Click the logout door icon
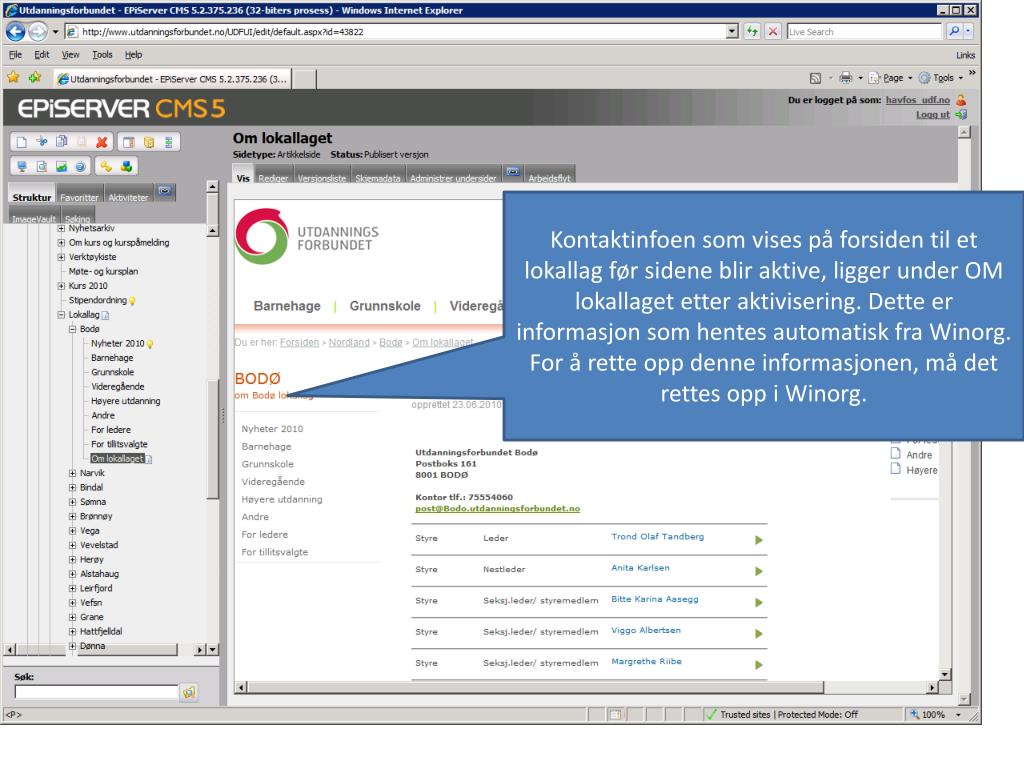 click(x=961, y=114)
